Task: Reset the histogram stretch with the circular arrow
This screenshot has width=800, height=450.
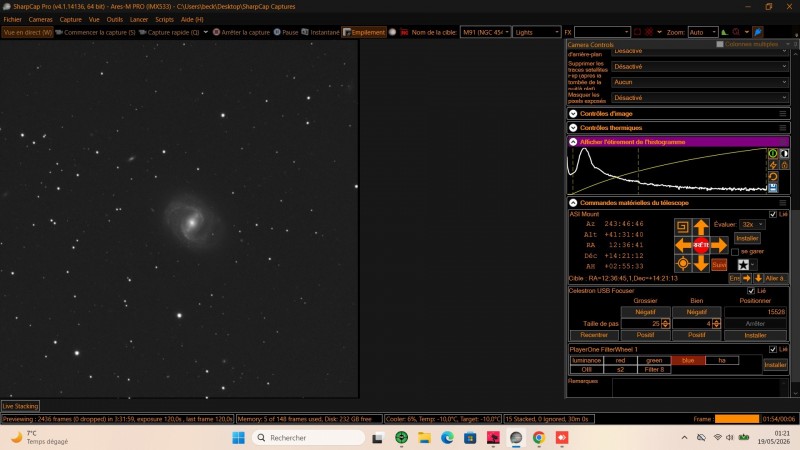Action: click(773, 177)
